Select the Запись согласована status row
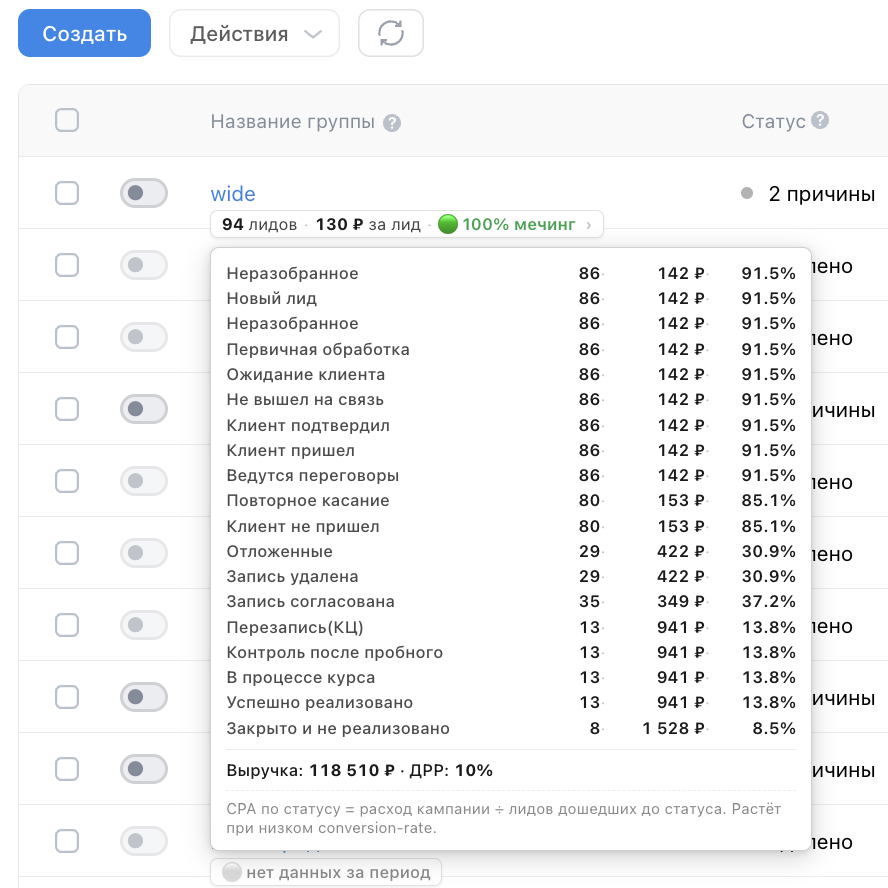 [x=511, y=601]
